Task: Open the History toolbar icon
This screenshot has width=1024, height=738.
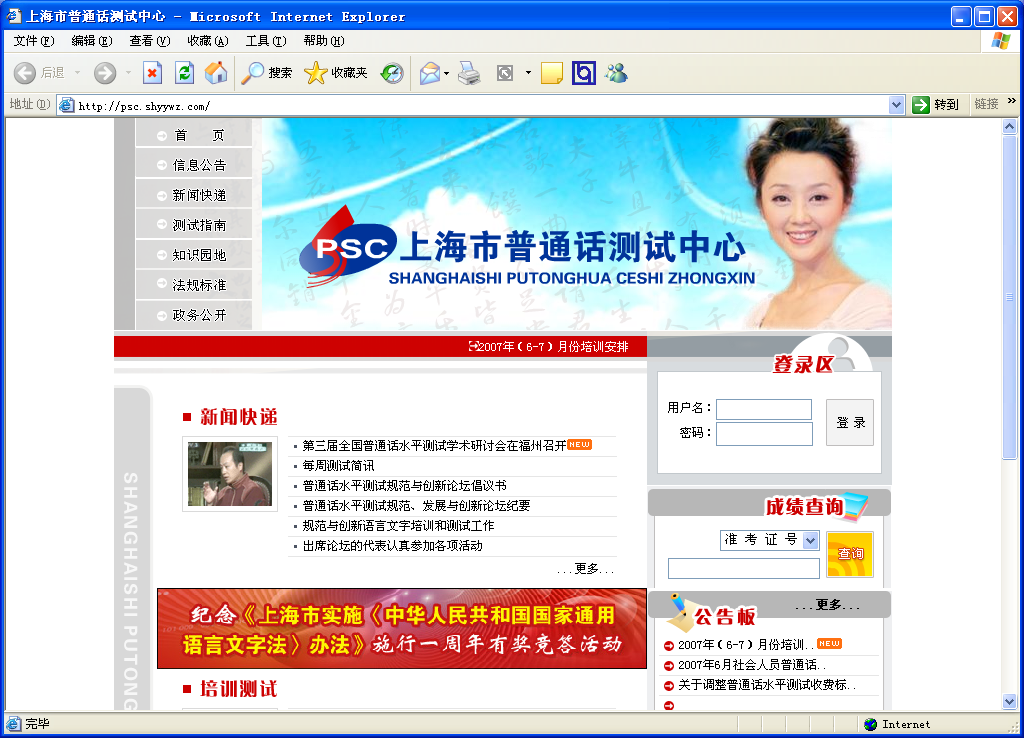Action: (391, 73)
